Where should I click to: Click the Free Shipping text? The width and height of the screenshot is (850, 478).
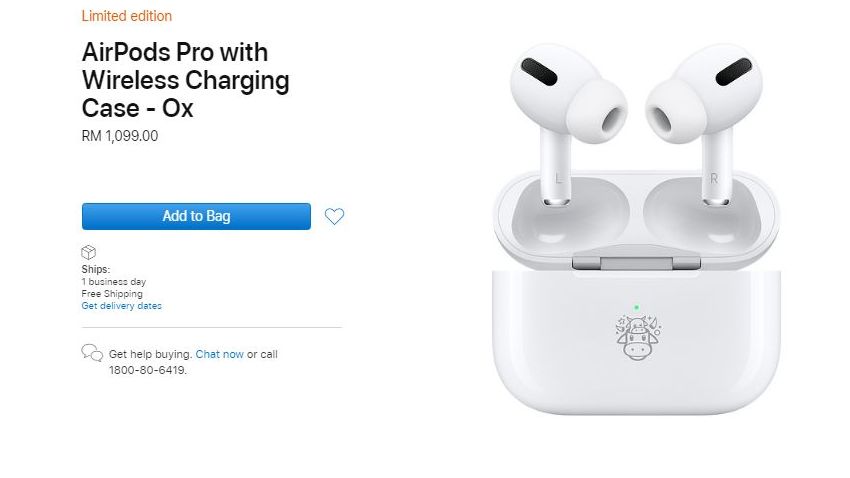[x=112, y=294]
